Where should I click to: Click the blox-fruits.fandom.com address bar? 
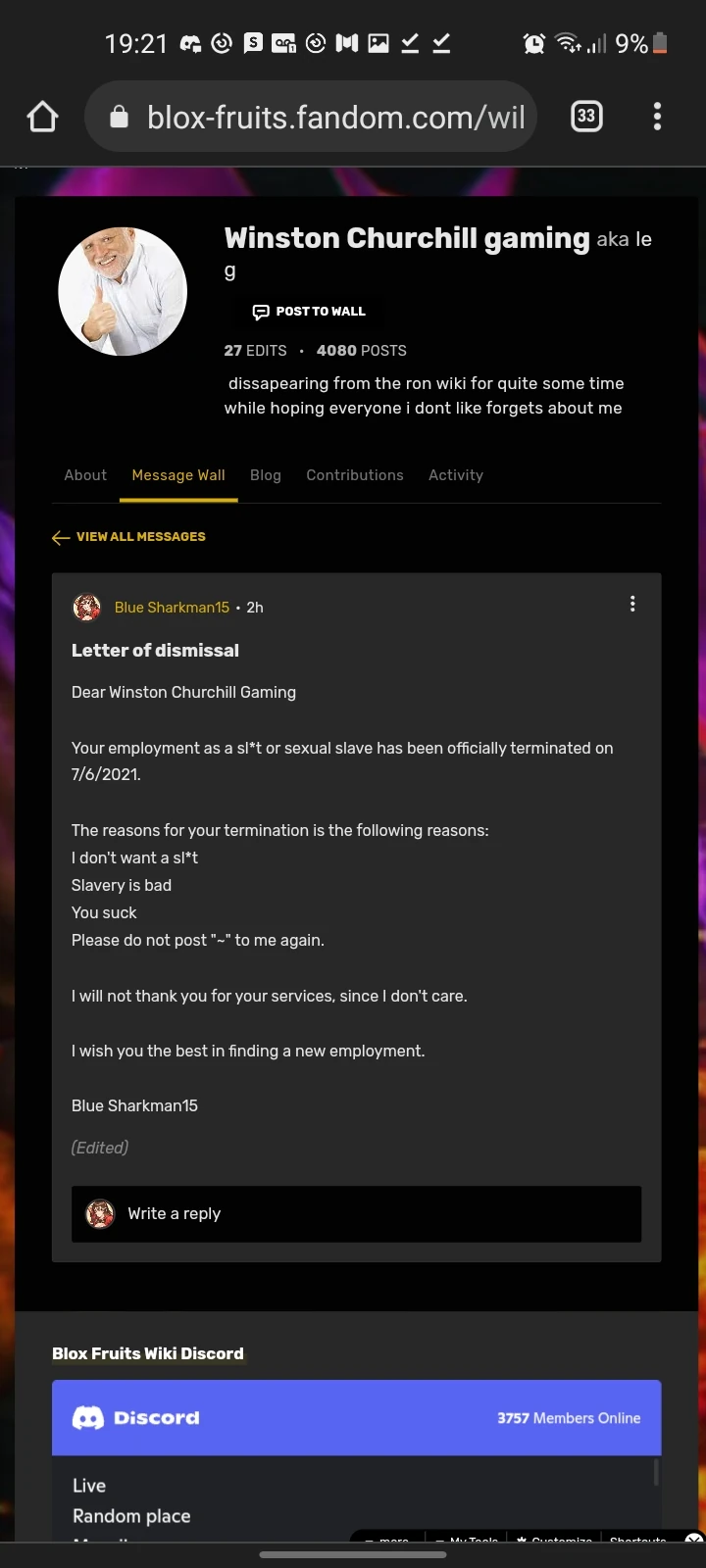point(335,118)
